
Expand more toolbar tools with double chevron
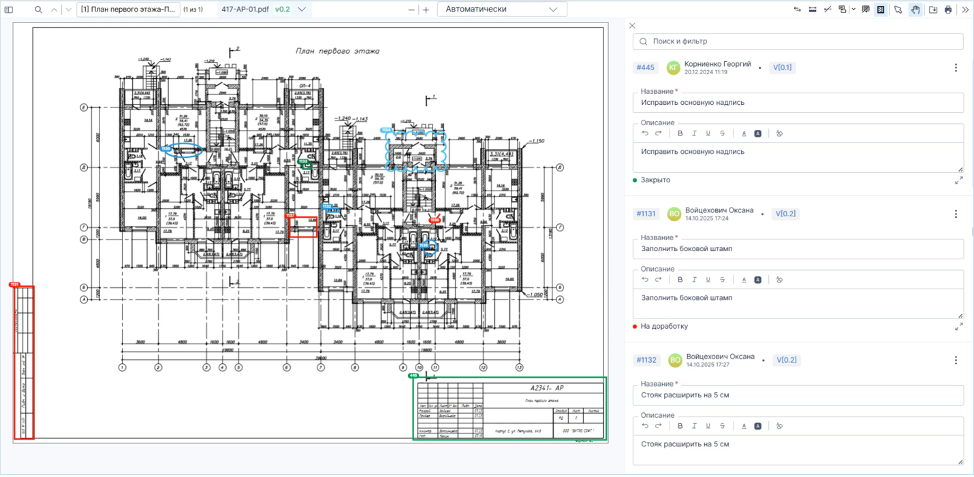click(965, 9)
